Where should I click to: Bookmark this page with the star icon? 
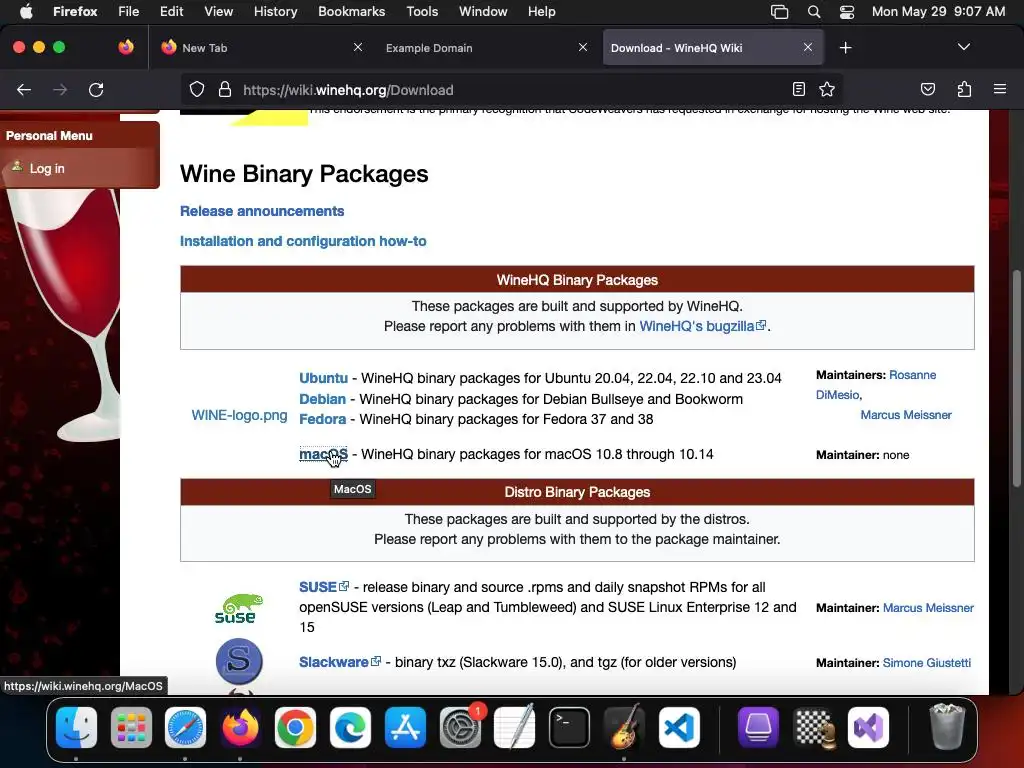click(x=827, y=89)
